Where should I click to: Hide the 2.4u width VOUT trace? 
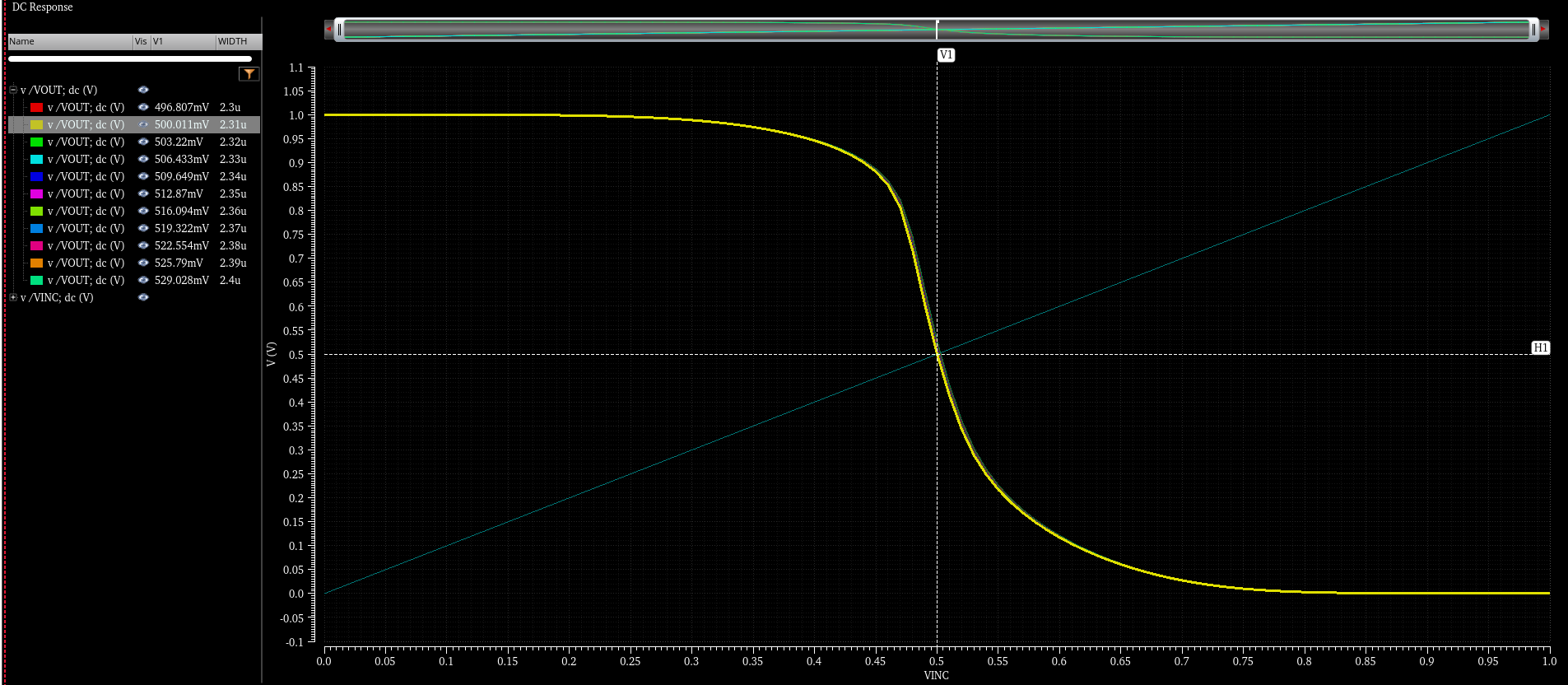143,280
